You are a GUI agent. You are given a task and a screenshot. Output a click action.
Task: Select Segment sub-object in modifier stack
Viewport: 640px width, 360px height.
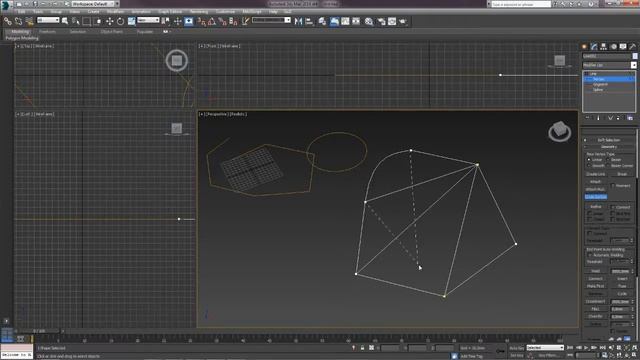[600, 84]
